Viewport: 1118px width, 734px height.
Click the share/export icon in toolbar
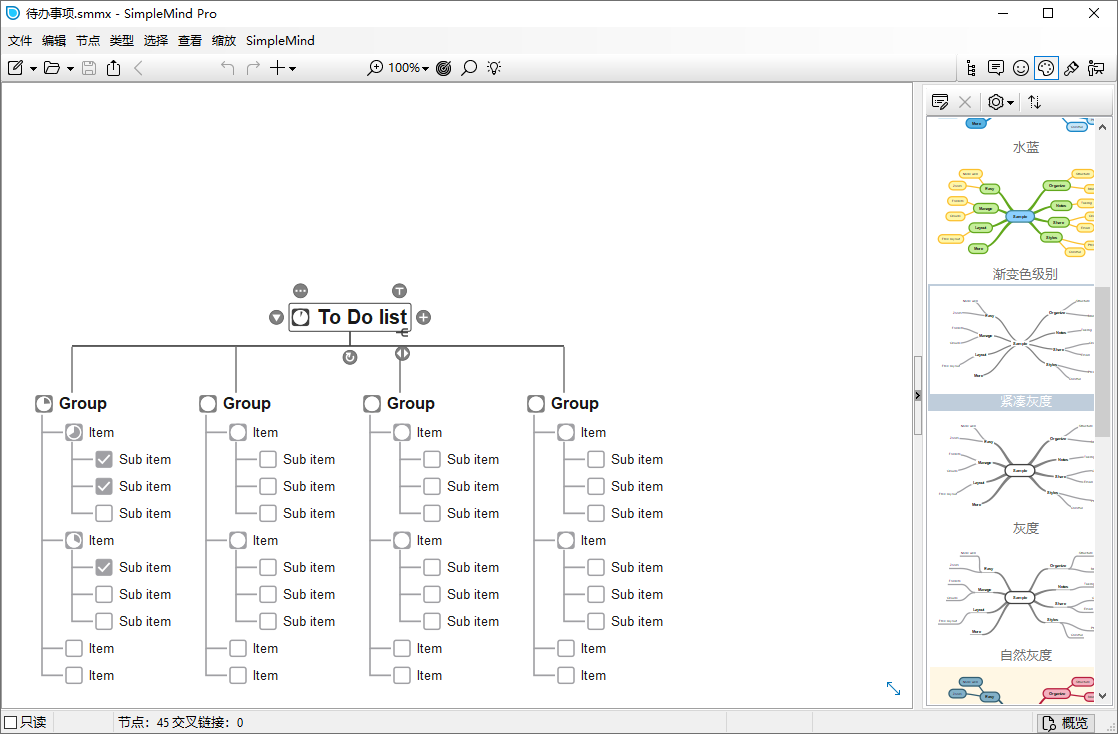pos(113,68)
